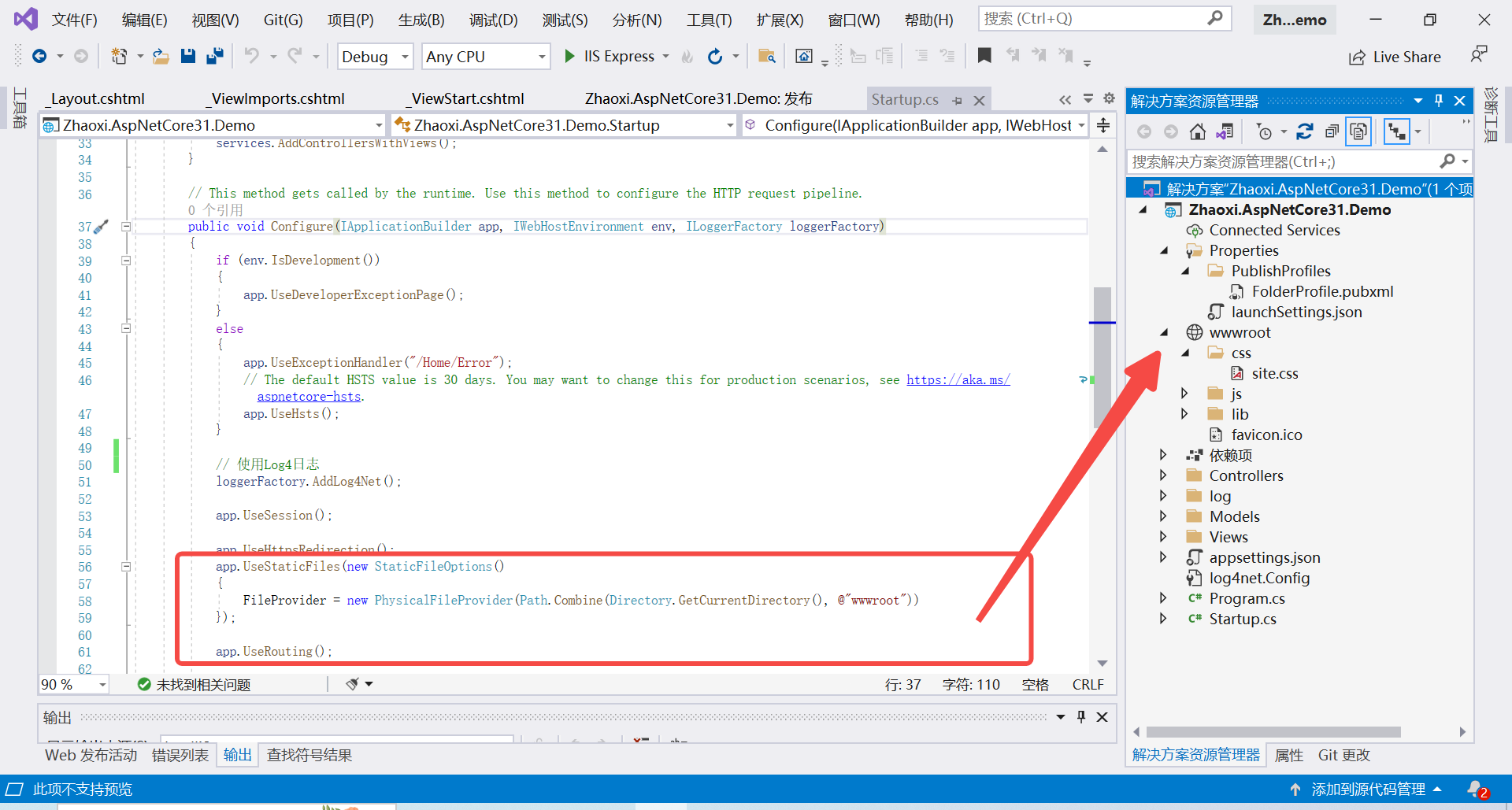Start the app with green IIS Express arrow
Image resolution: width=1512 pixels, height=810 pixels.
(x=569, y=56)
